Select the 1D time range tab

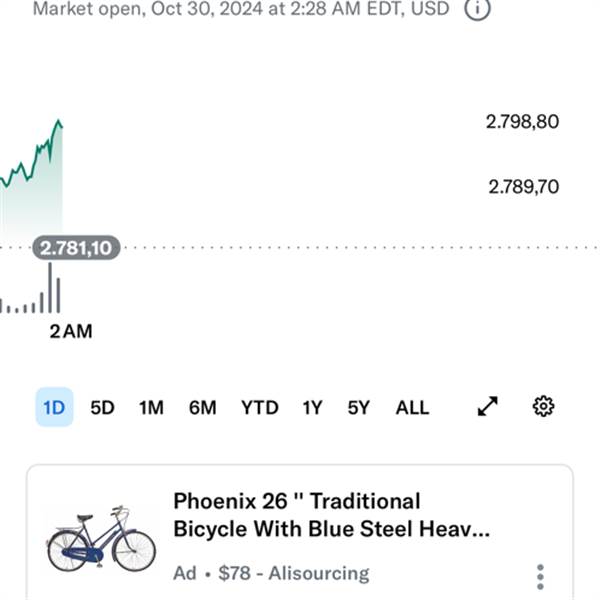point(54,407)
